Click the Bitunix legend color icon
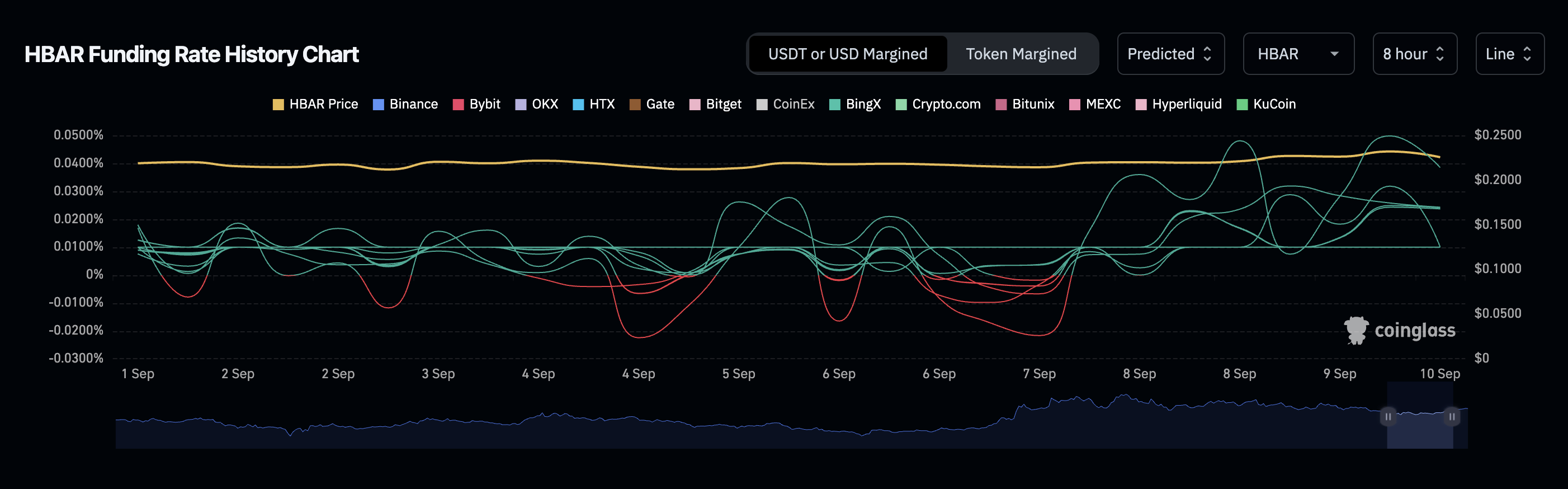 [x=1001, y=105]
